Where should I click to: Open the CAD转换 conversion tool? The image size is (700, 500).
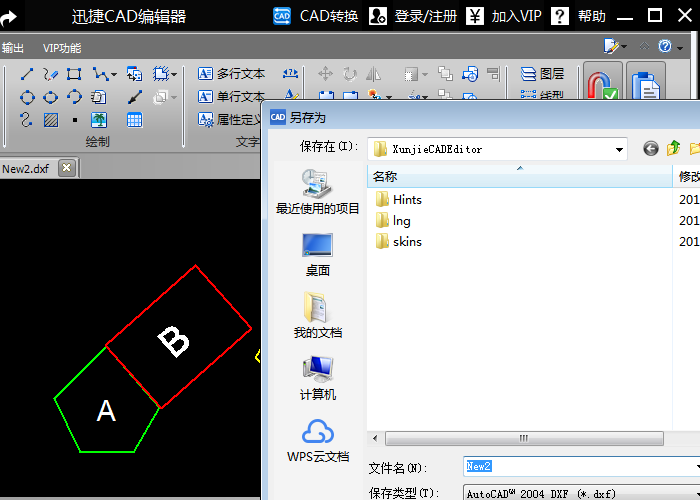pos(316,16)
